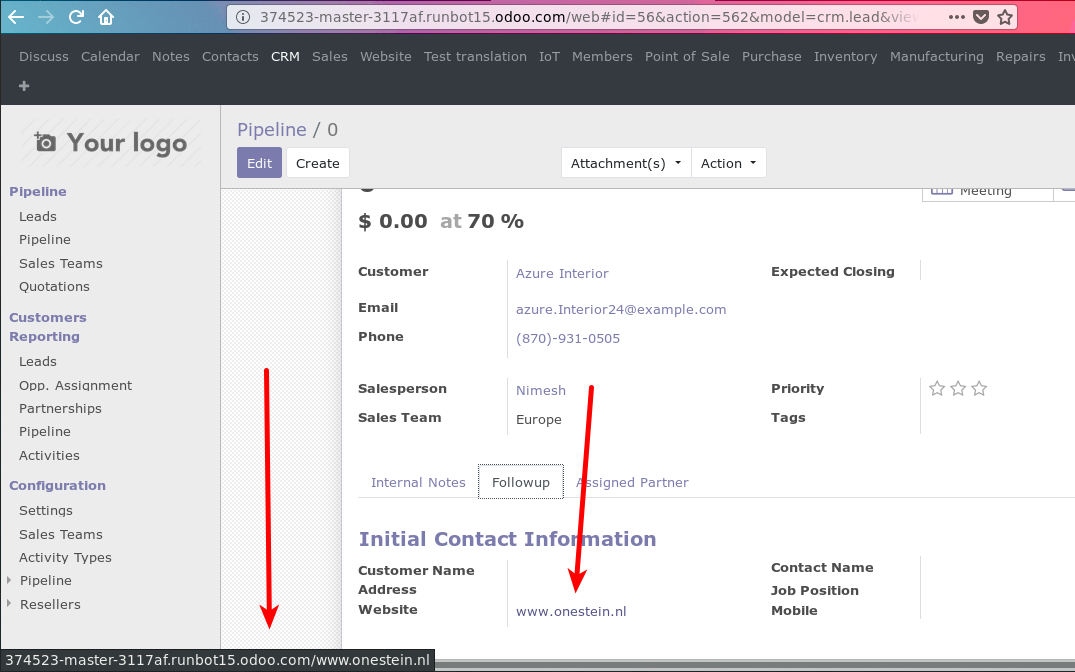The image size is (1075, 672).
Task: Open the page actions ellipsis icon
Action: pos(956,17)
